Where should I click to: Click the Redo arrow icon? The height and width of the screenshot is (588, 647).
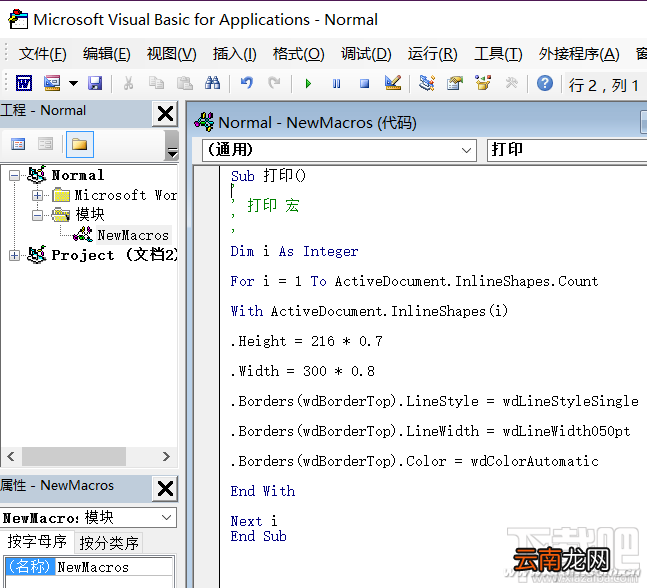274,83
